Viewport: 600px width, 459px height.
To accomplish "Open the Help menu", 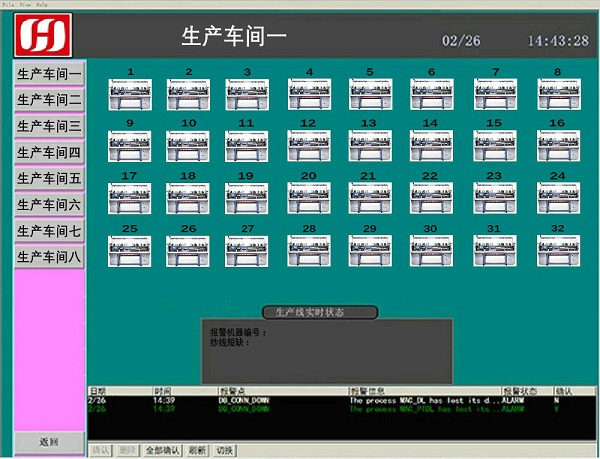I will (x=38, y=3).
